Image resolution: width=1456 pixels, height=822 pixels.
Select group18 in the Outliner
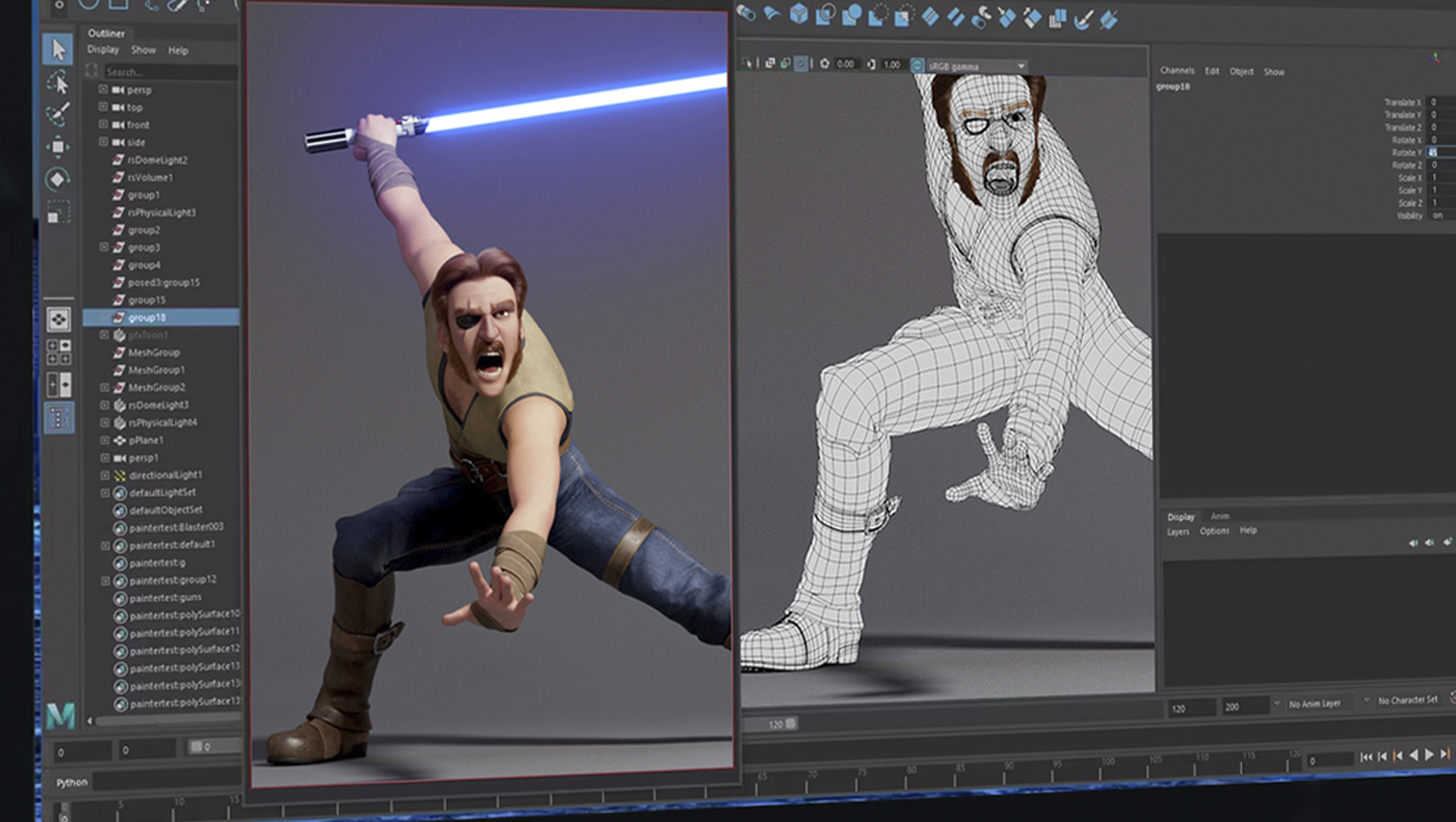coord(147,317)
